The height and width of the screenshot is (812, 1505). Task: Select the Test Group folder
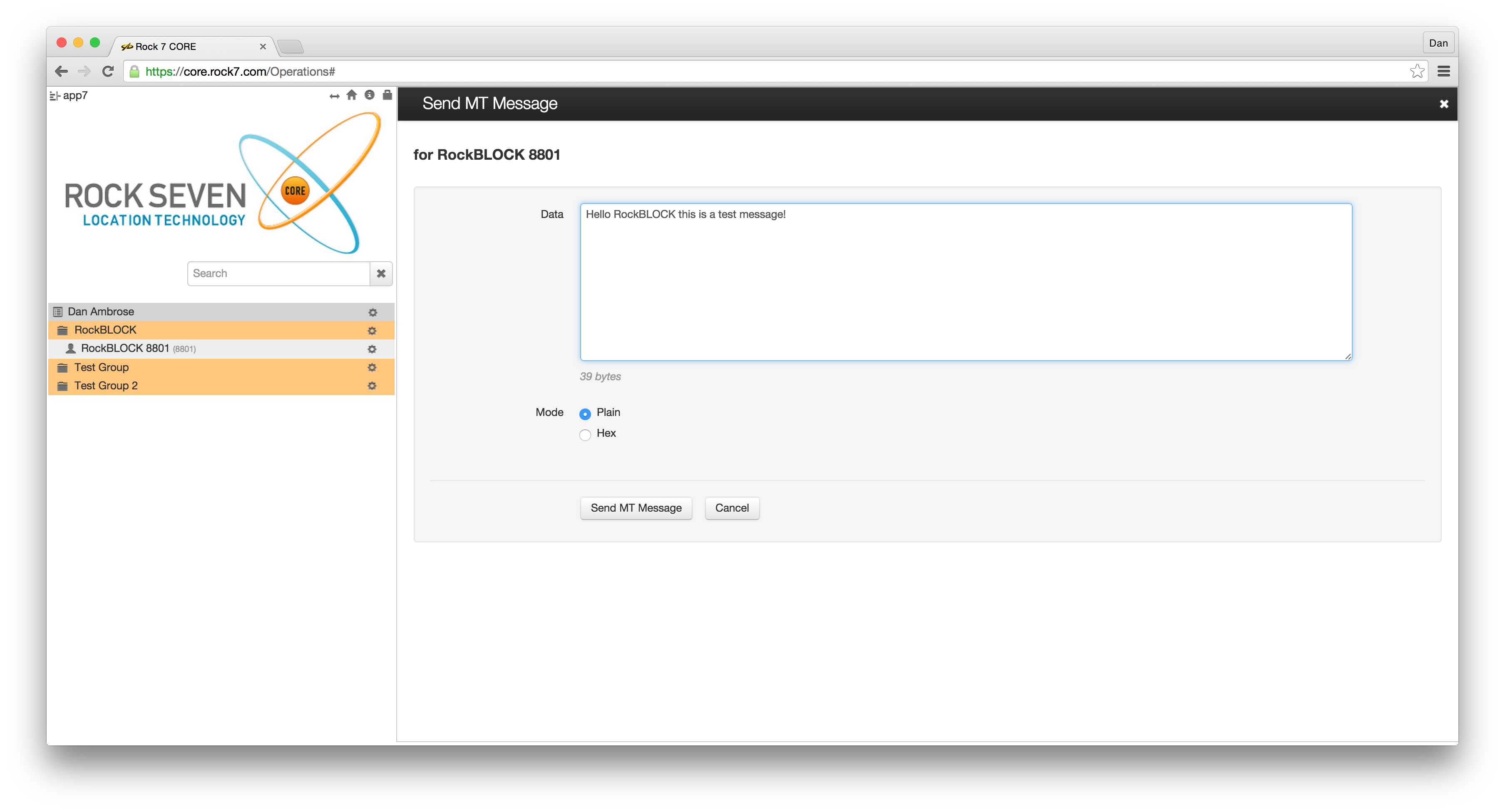coord(221,367)
